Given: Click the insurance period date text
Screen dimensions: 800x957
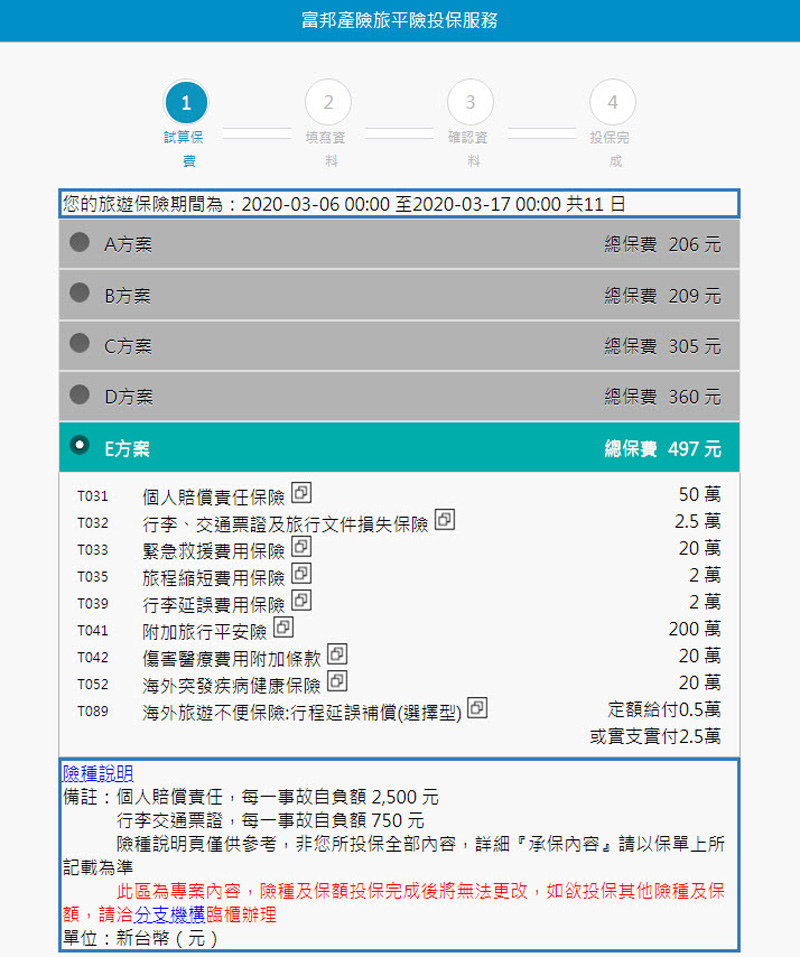Looking at the screenshot, I should pos(344,204).
